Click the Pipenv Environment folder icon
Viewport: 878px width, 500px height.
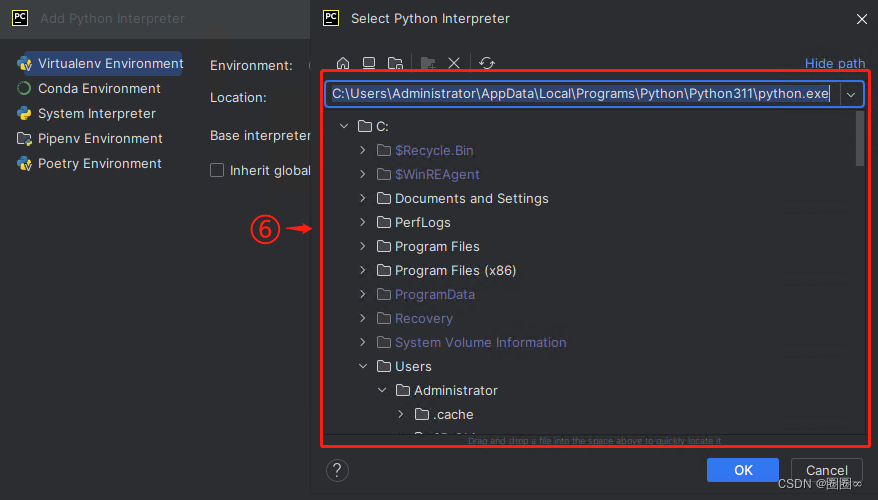click(x=24, y=138)
